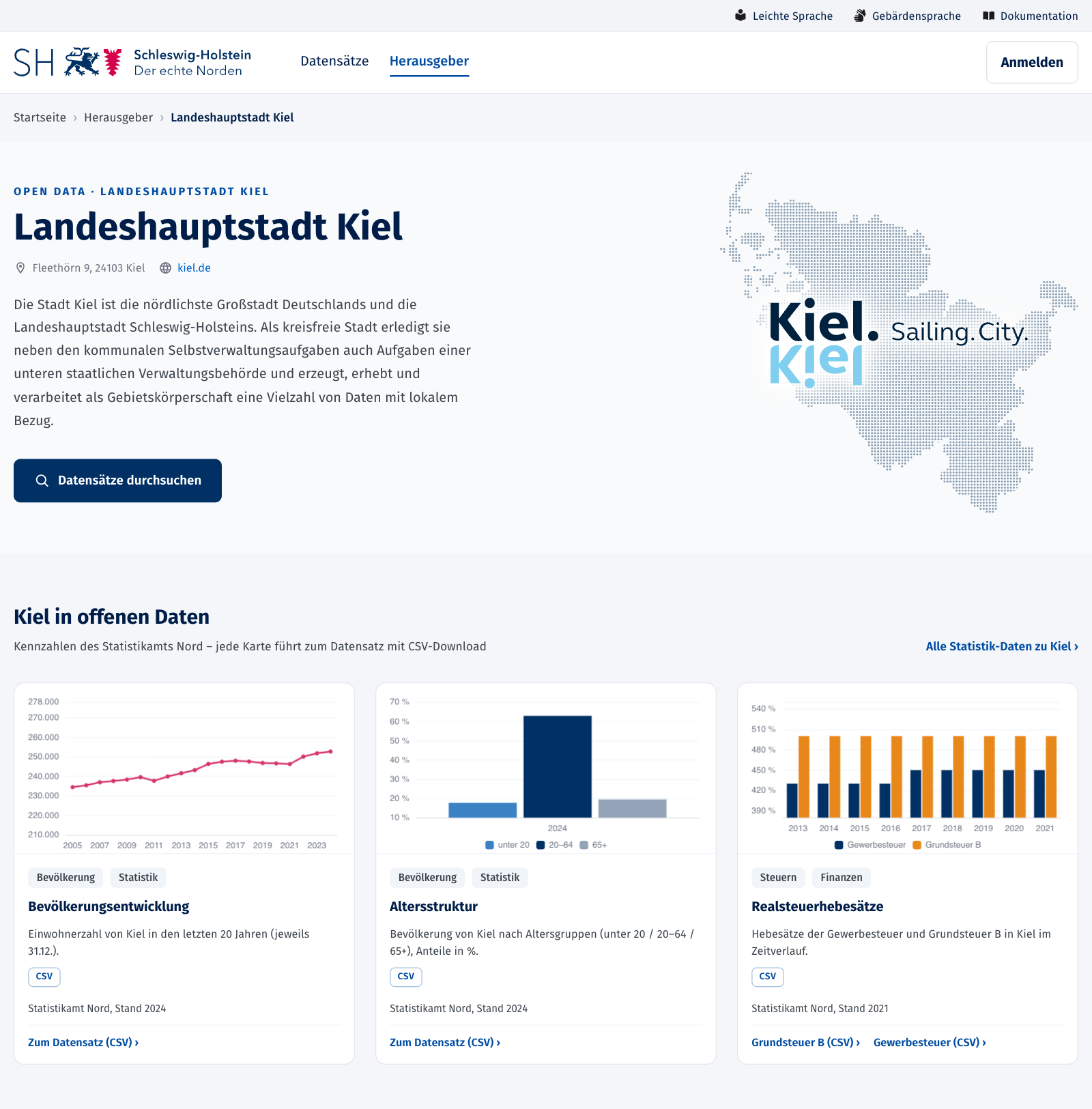1092x1109 pixels.
Task: Open Alle Statistik-Daten zu Kiel link
Action: (1002, 646)
